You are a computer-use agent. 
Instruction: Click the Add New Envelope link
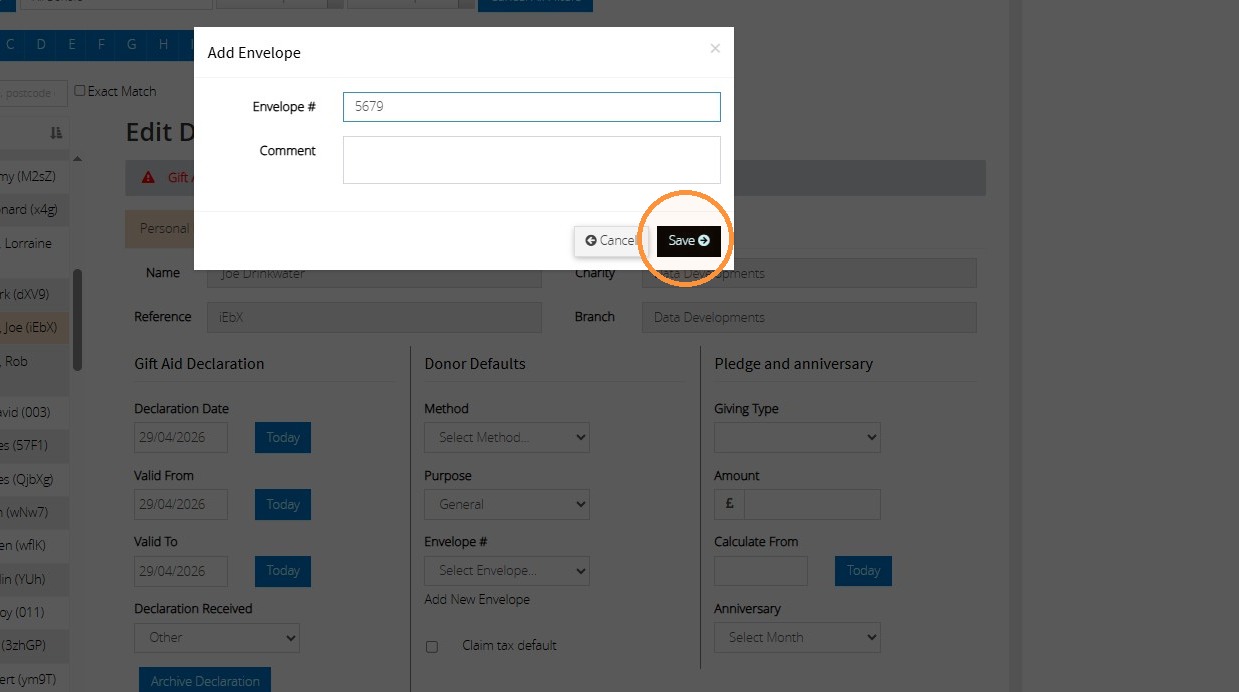click(477, 600)
